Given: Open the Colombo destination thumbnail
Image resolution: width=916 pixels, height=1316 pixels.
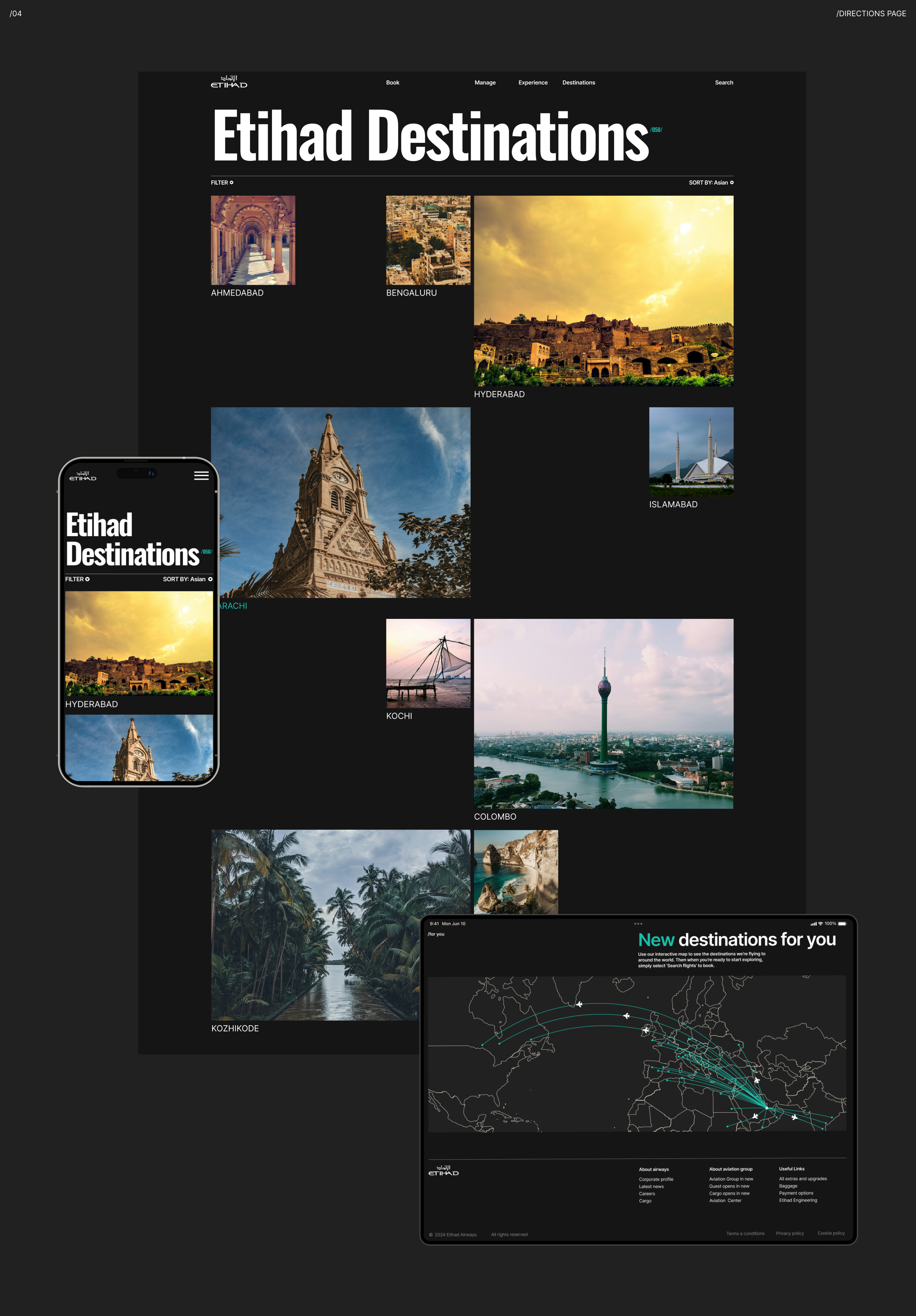Looking at the screenshot, I should [x=603, y=714].
